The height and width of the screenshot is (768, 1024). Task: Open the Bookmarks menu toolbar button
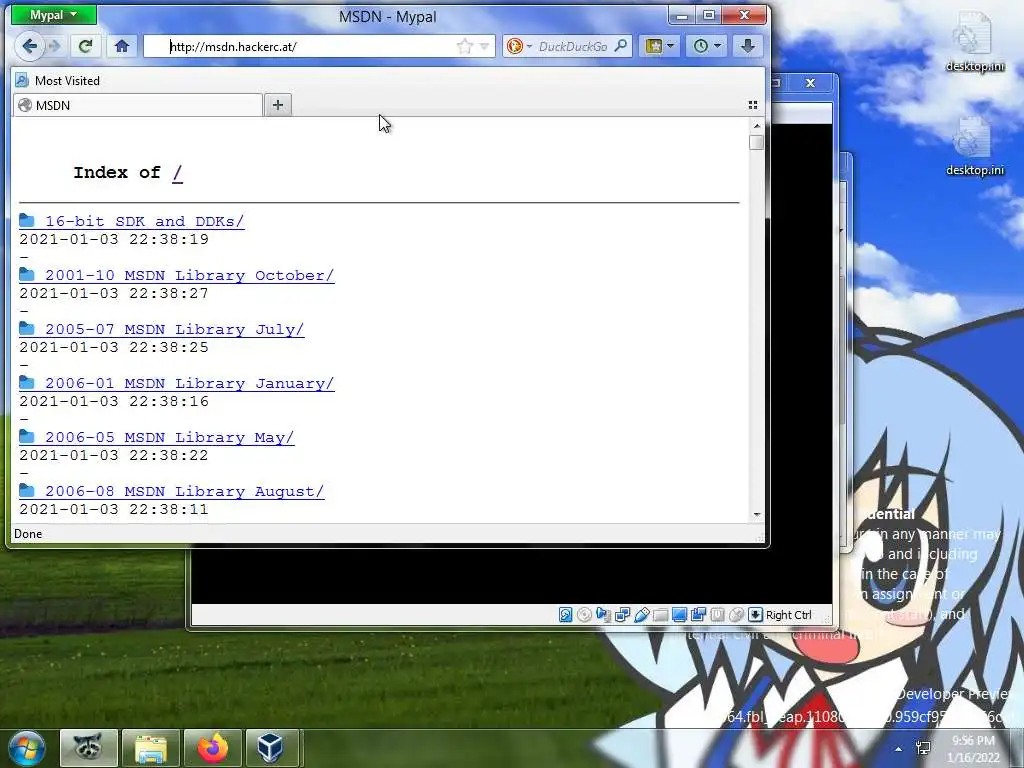[x=660, y=46]
